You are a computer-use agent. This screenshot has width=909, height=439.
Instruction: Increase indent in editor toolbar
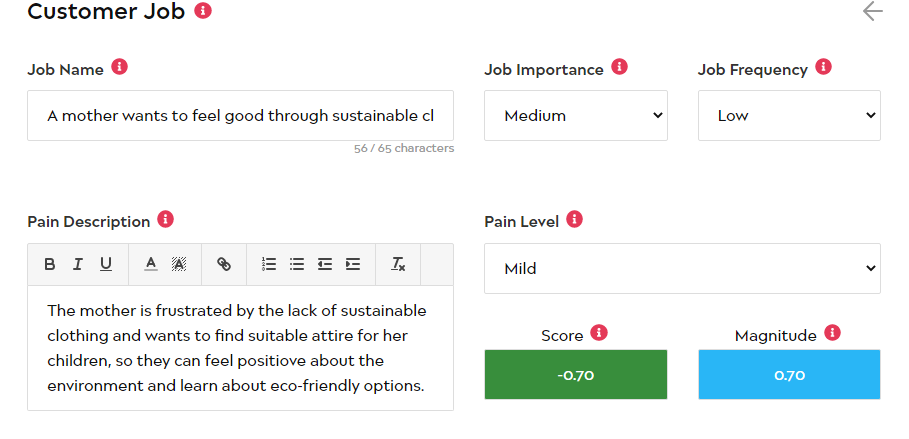[x=352, y=264]
